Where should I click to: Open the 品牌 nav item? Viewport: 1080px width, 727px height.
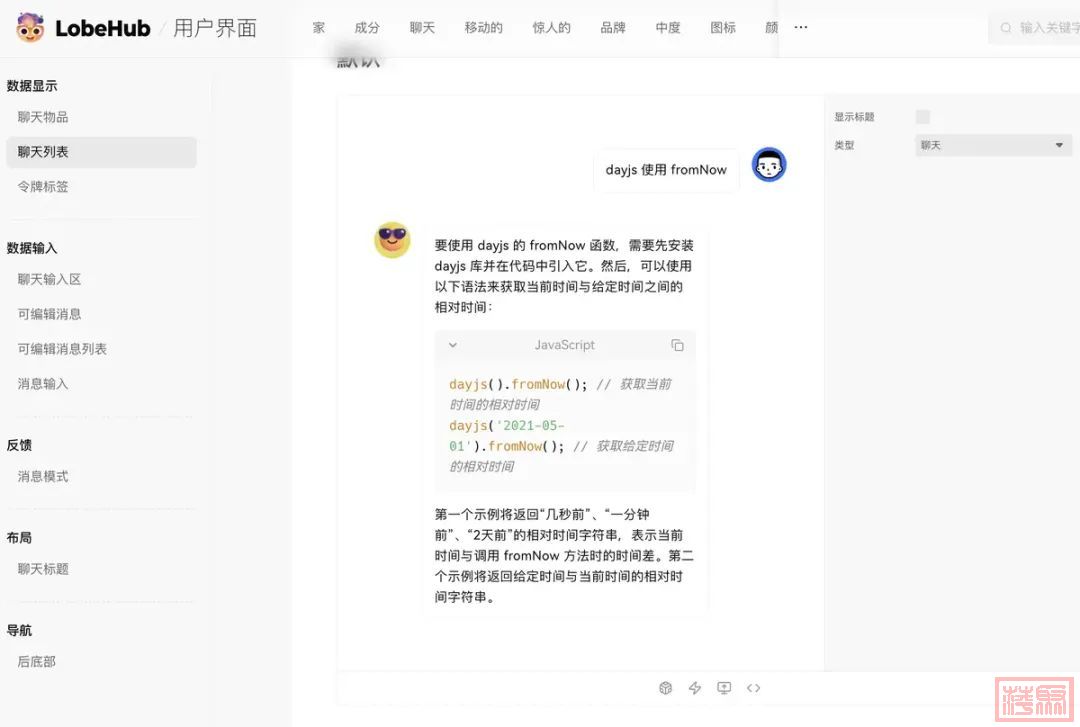pos(613,28)
